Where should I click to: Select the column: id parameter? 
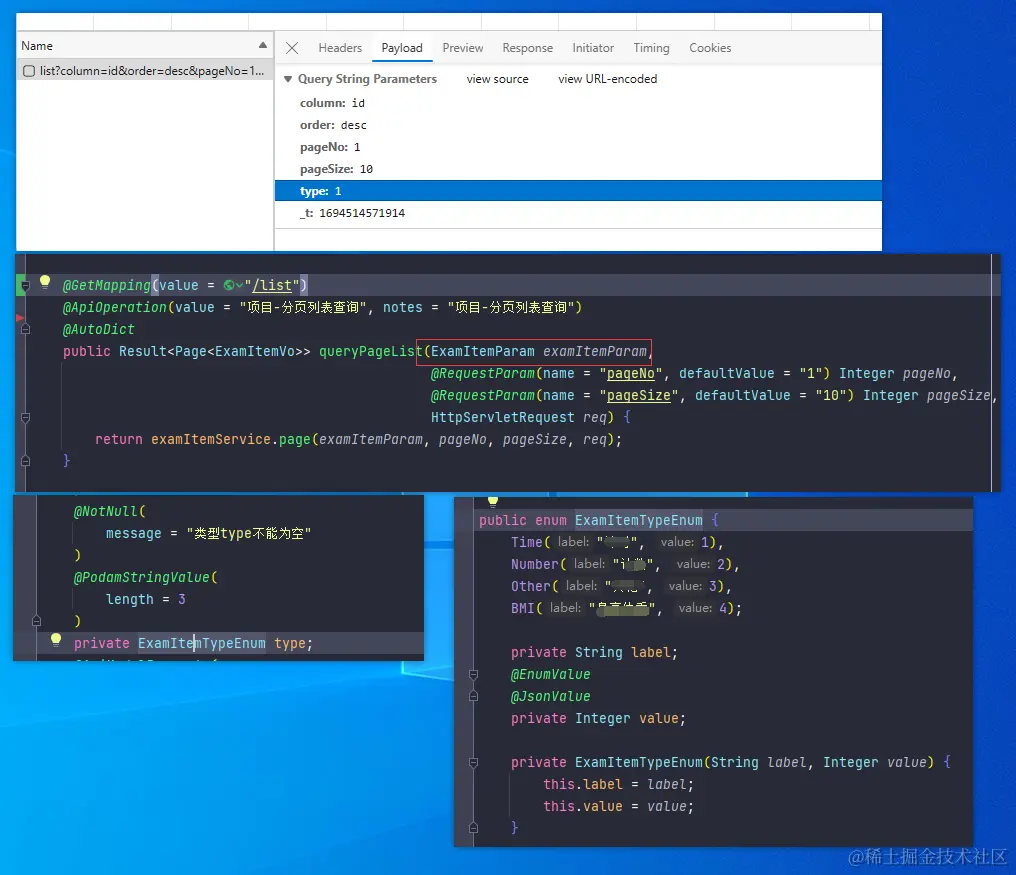pyautogui.click(x=332, y=103)
